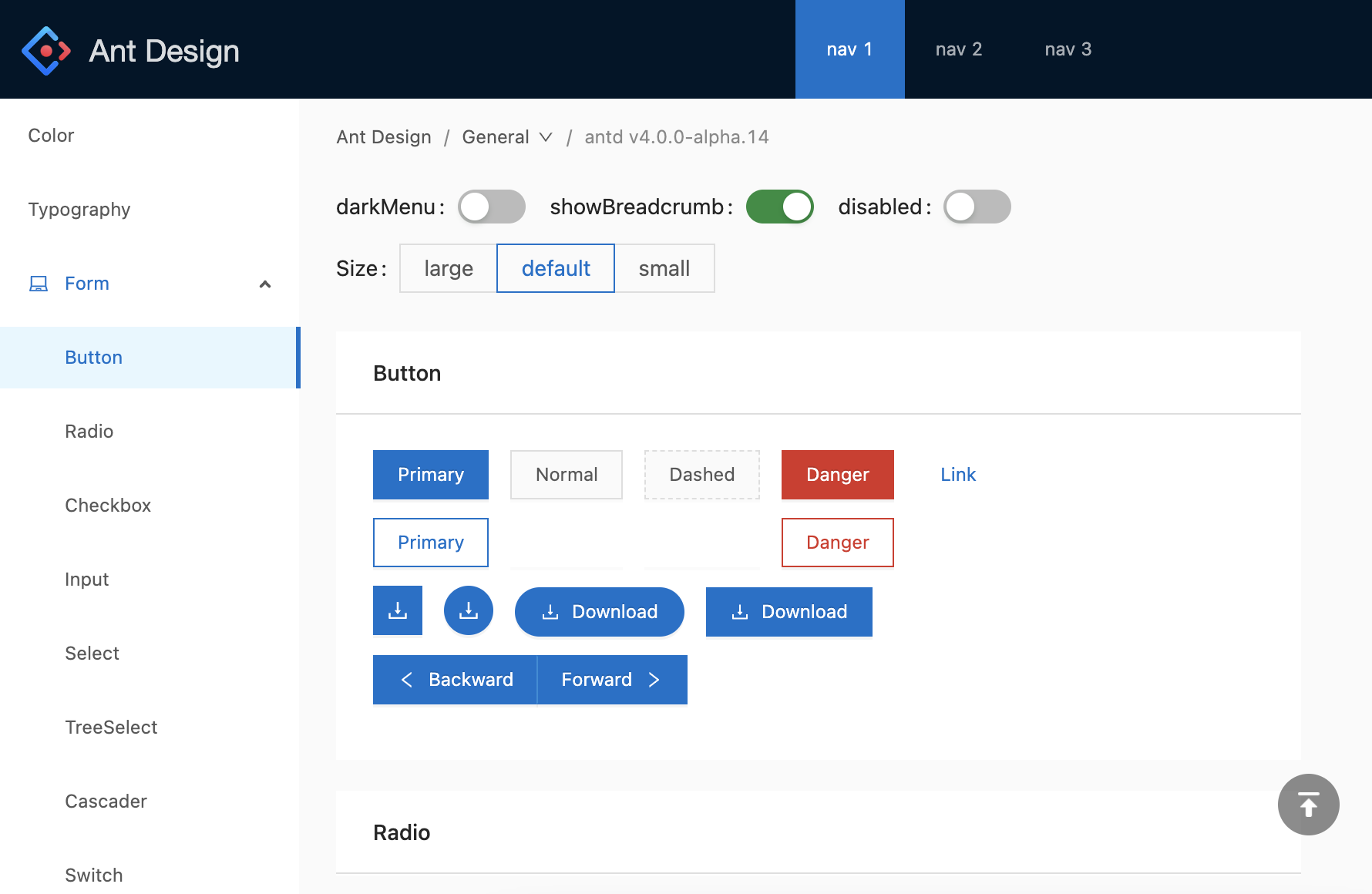Click the back-to-top arrow button
The image size is (1372, 894).
1308,805
